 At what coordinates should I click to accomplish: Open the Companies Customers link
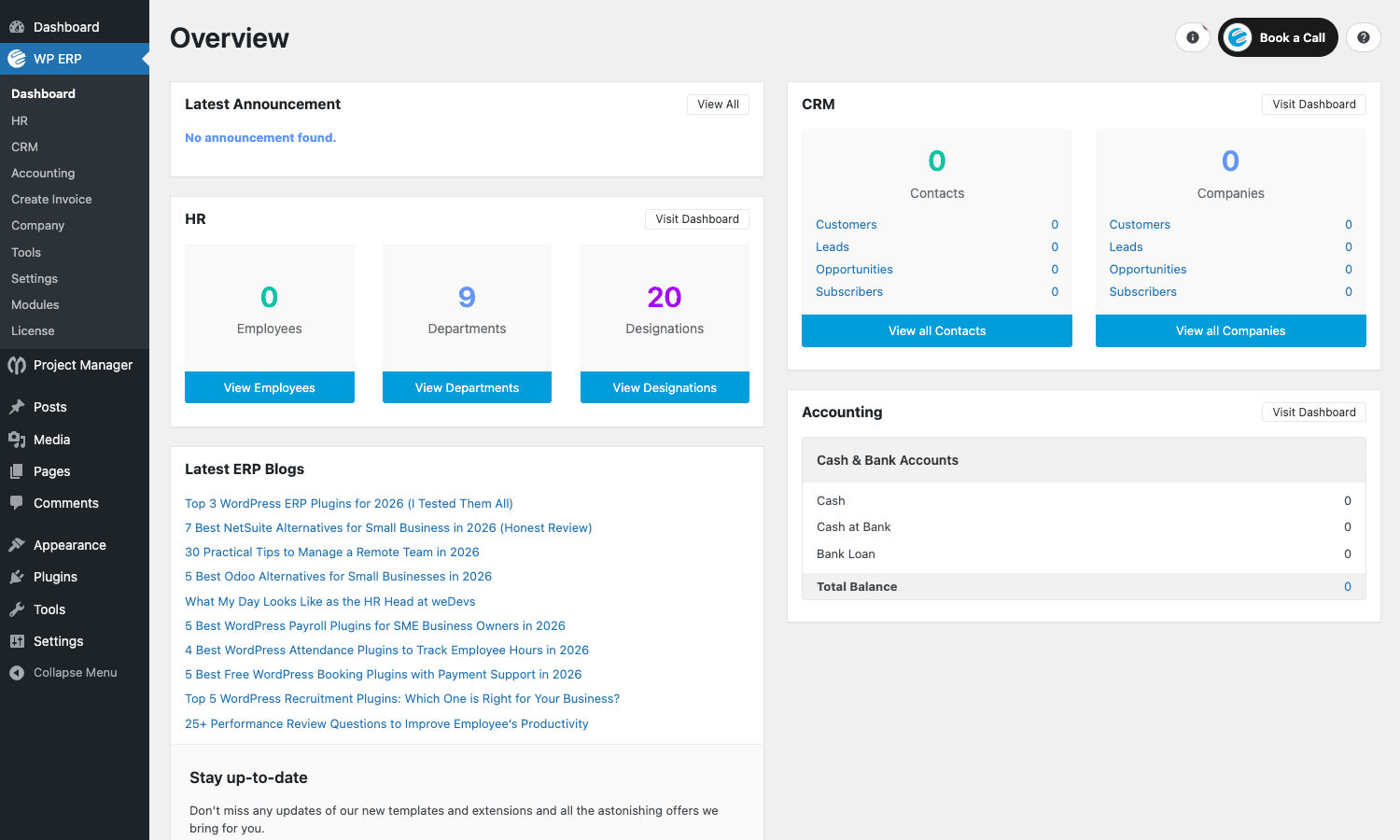1140,224
